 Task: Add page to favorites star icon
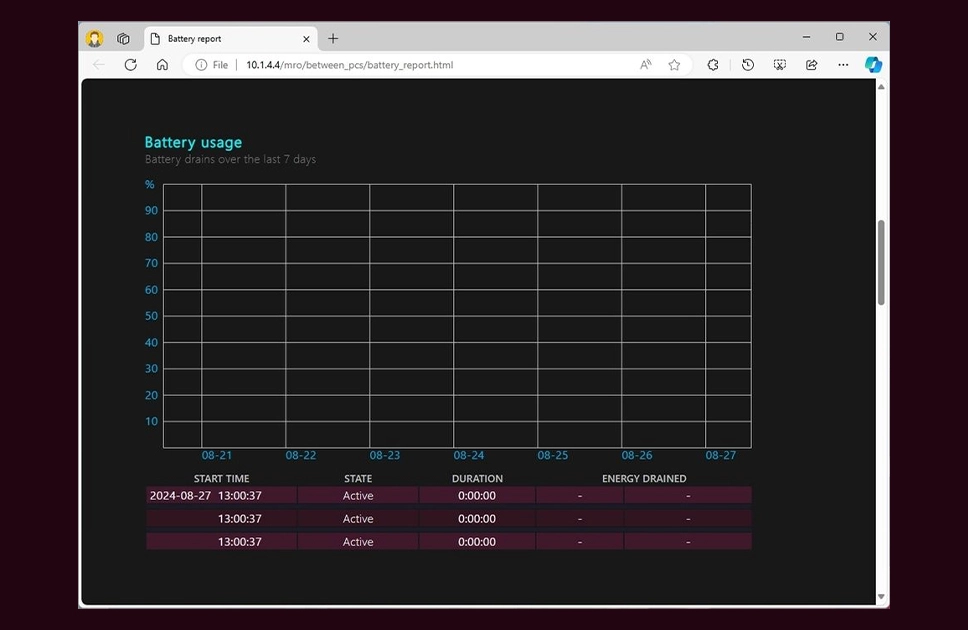click(x=674, y=65)
